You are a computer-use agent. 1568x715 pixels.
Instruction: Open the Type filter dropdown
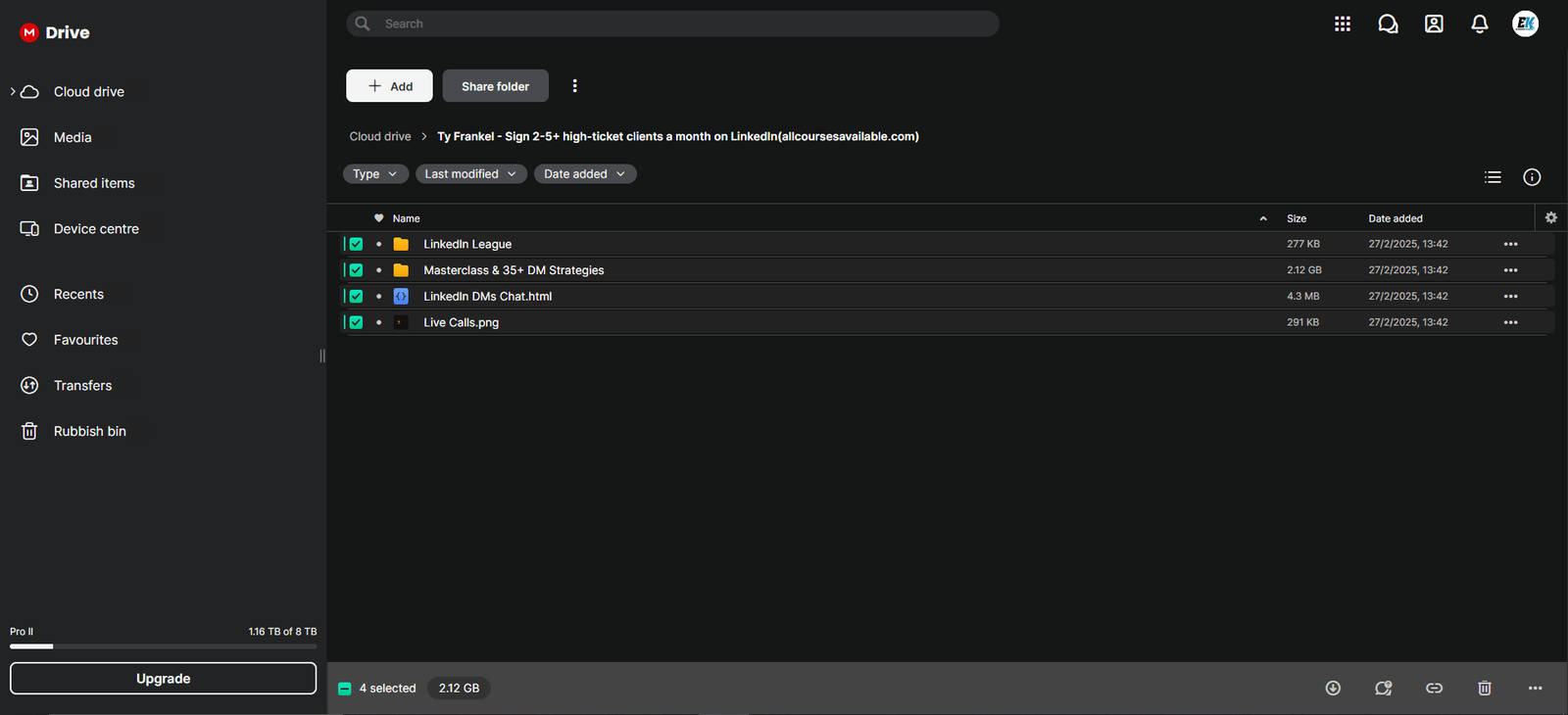point(375,174)
